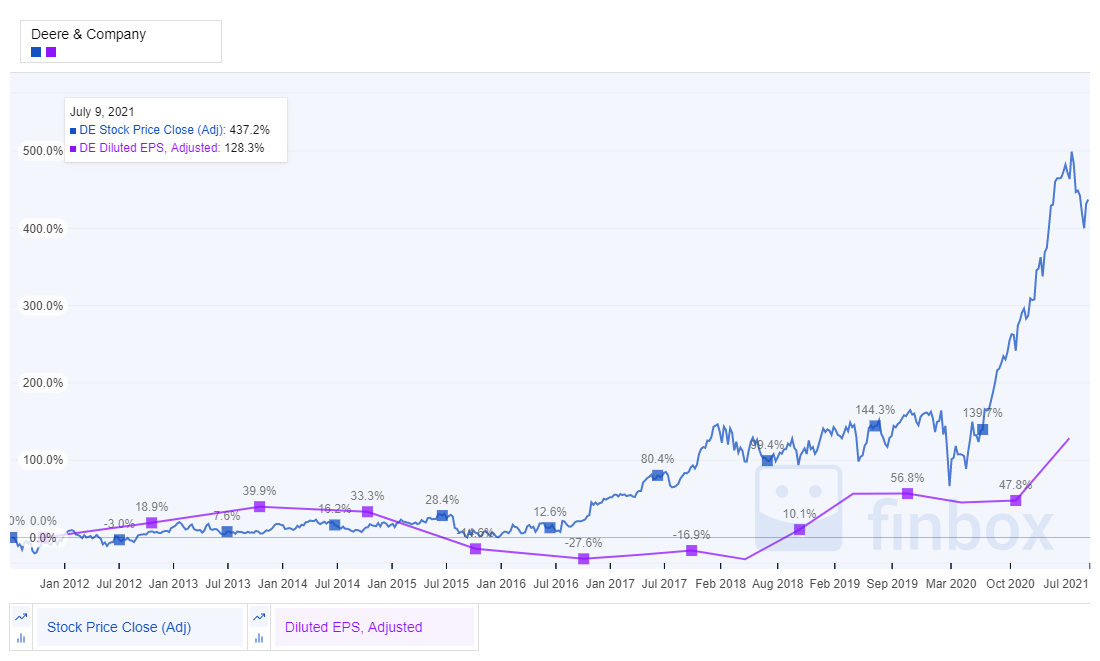This screenshot has height=661, width=1100.
Task: Select the purple 47.8% EPS marker
Action: [1015, 500]
